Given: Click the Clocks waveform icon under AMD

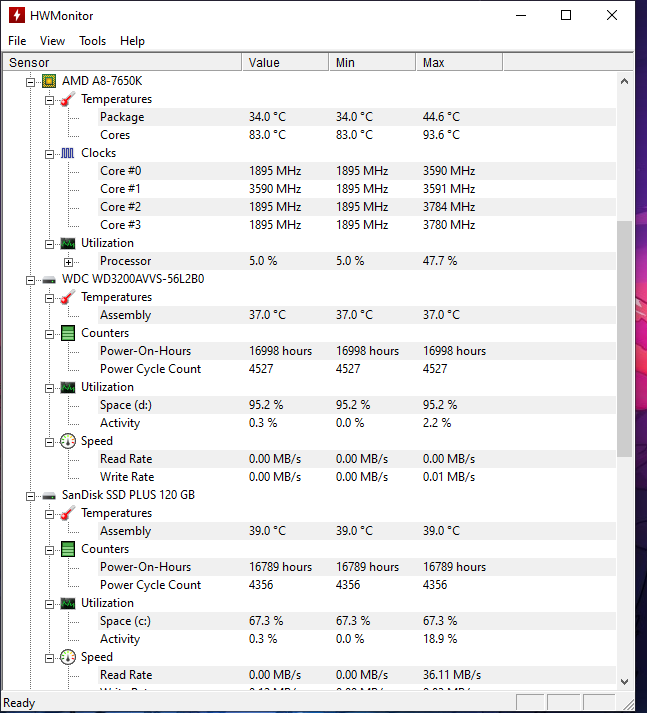Looking at the screenshot, I should [x=67, y=153].
